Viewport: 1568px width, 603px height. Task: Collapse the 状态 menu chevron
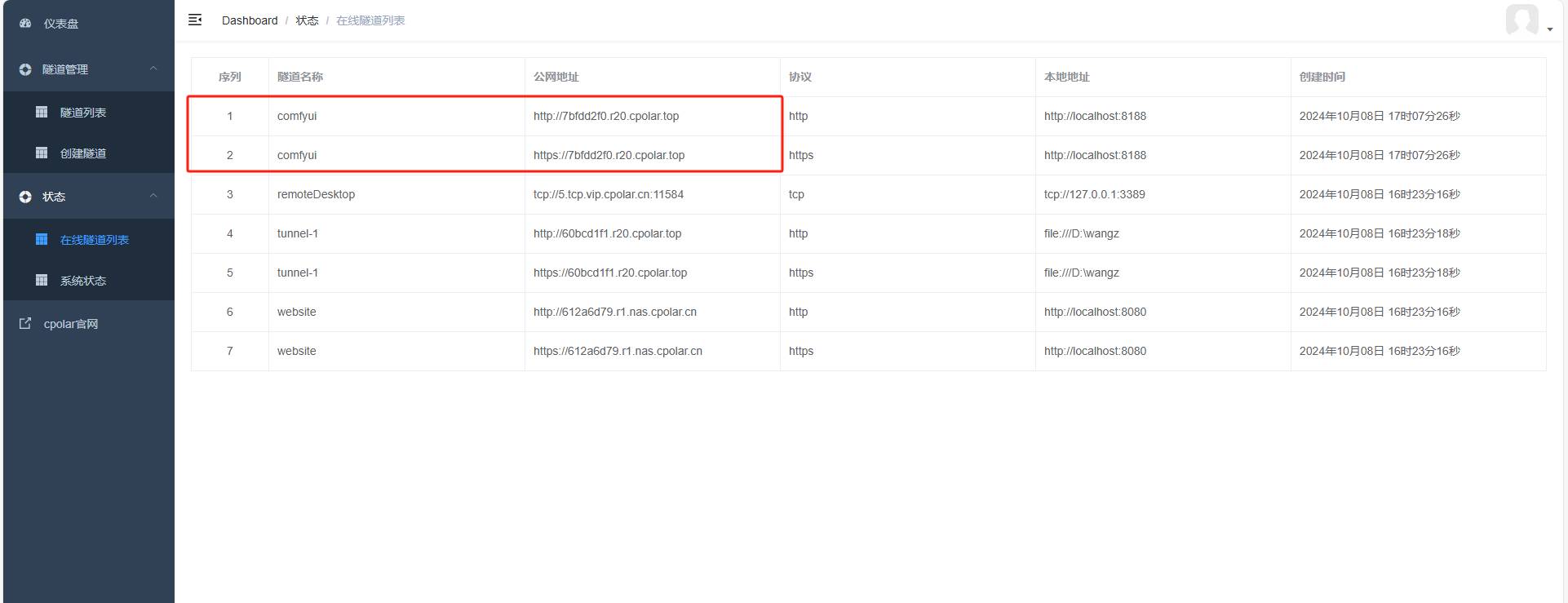click(x=153, y=196)
